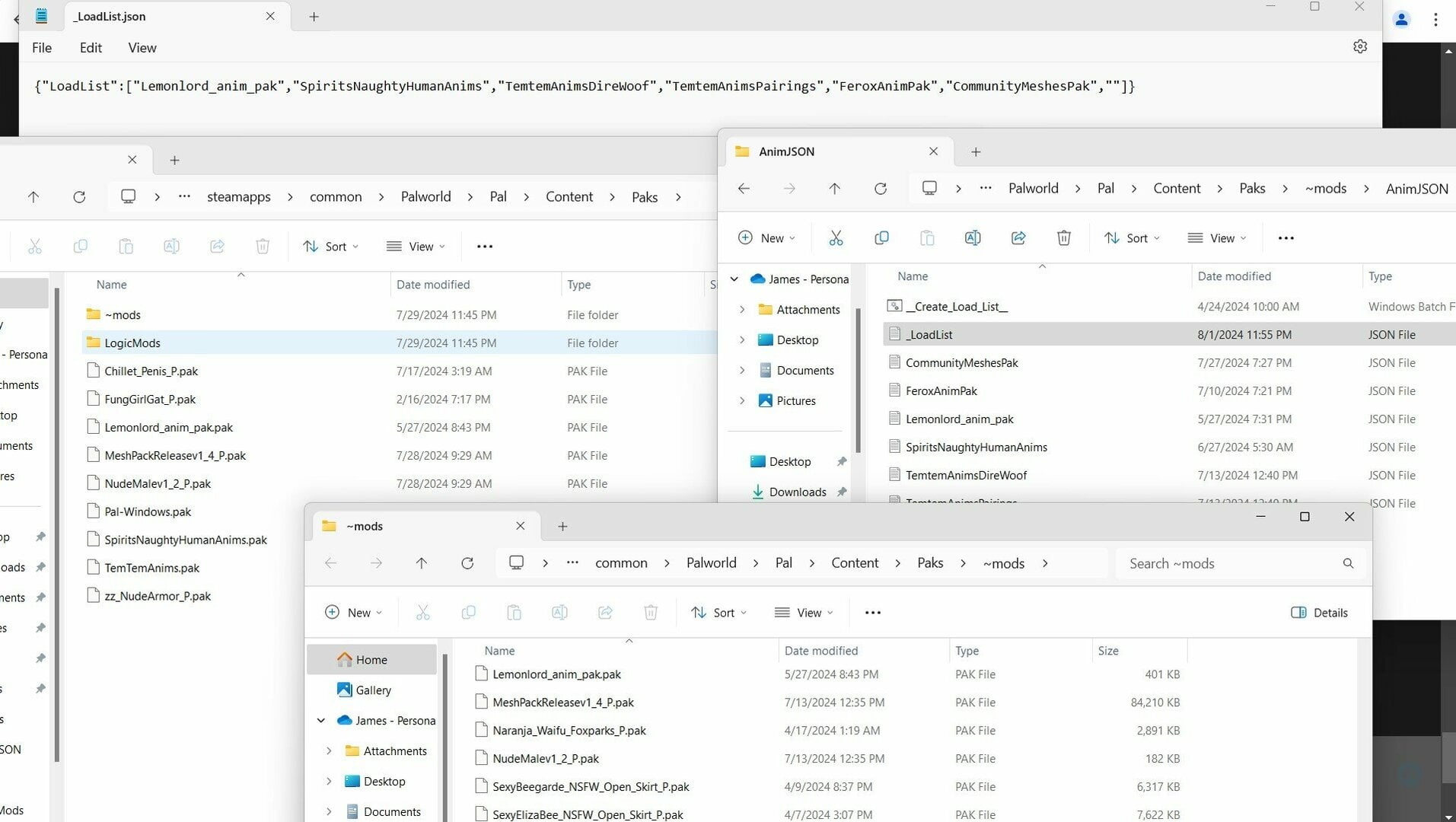Expand Pictures in AnimJSON sidebar
This screenshot has height=822, width=1456.
coord(742,401)
